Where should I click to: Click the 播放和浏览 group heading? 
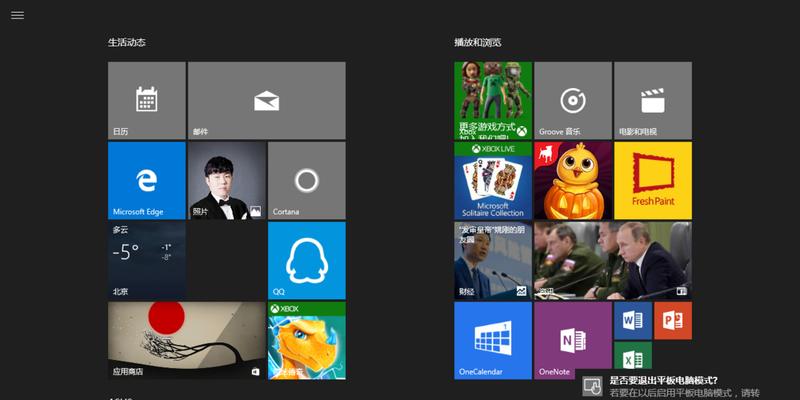pyautogui.click(x=478, y=42)
